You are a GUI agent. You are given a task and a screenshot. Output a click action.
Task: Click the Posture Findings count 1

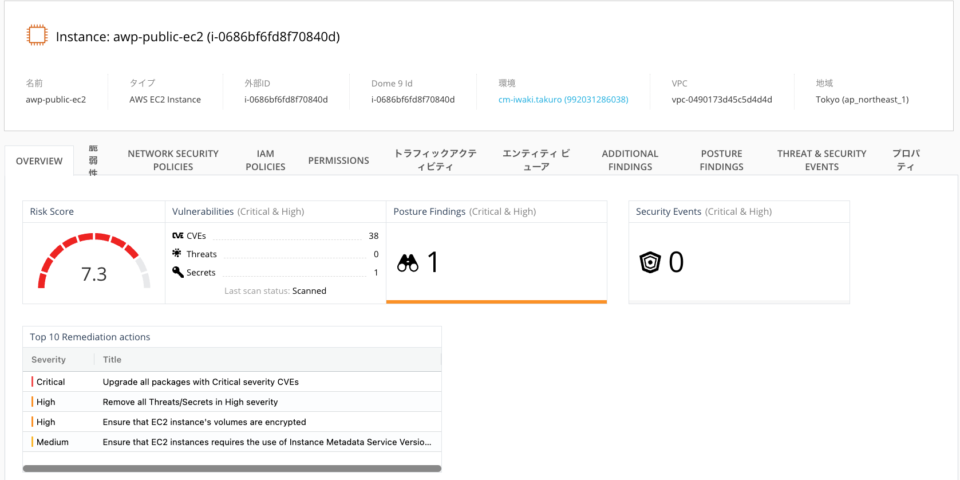[x=433, y=263]
